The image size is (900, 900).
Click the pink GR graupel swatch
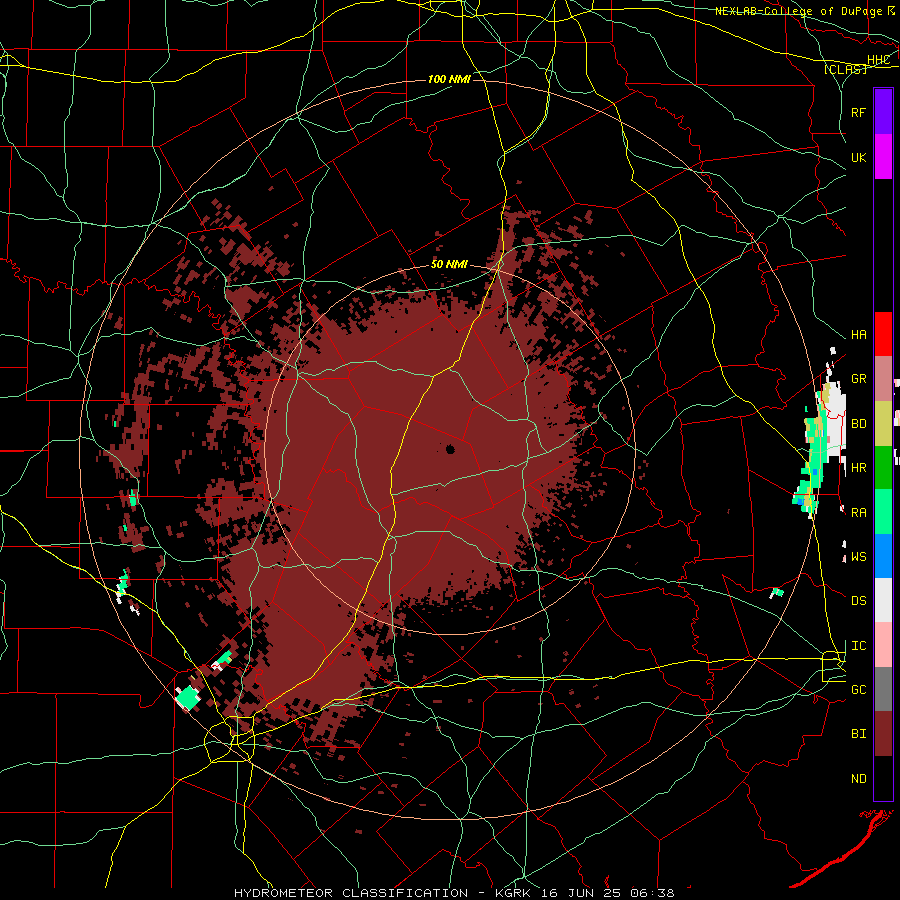coord(883,379)
